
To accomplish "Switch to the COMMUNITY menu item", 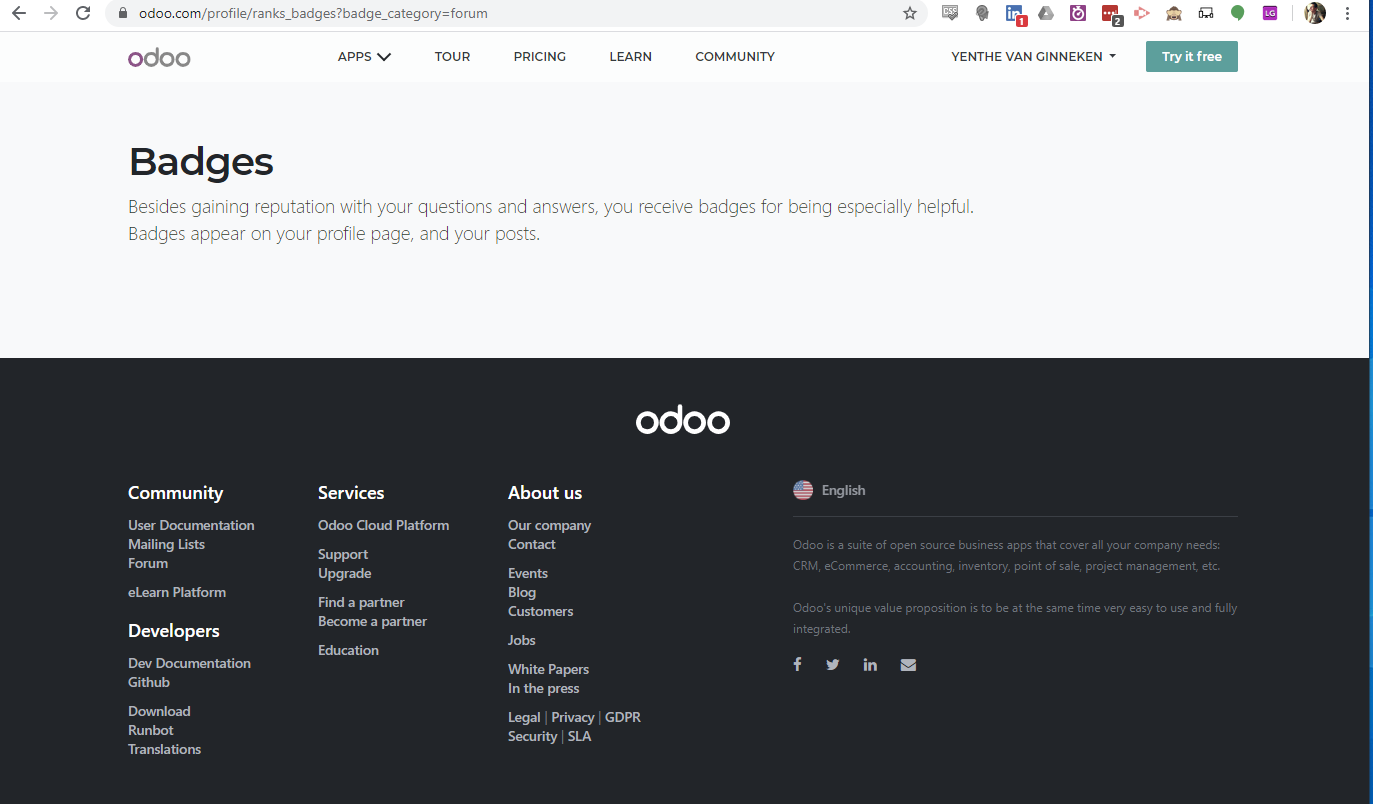I will (735, 57).
